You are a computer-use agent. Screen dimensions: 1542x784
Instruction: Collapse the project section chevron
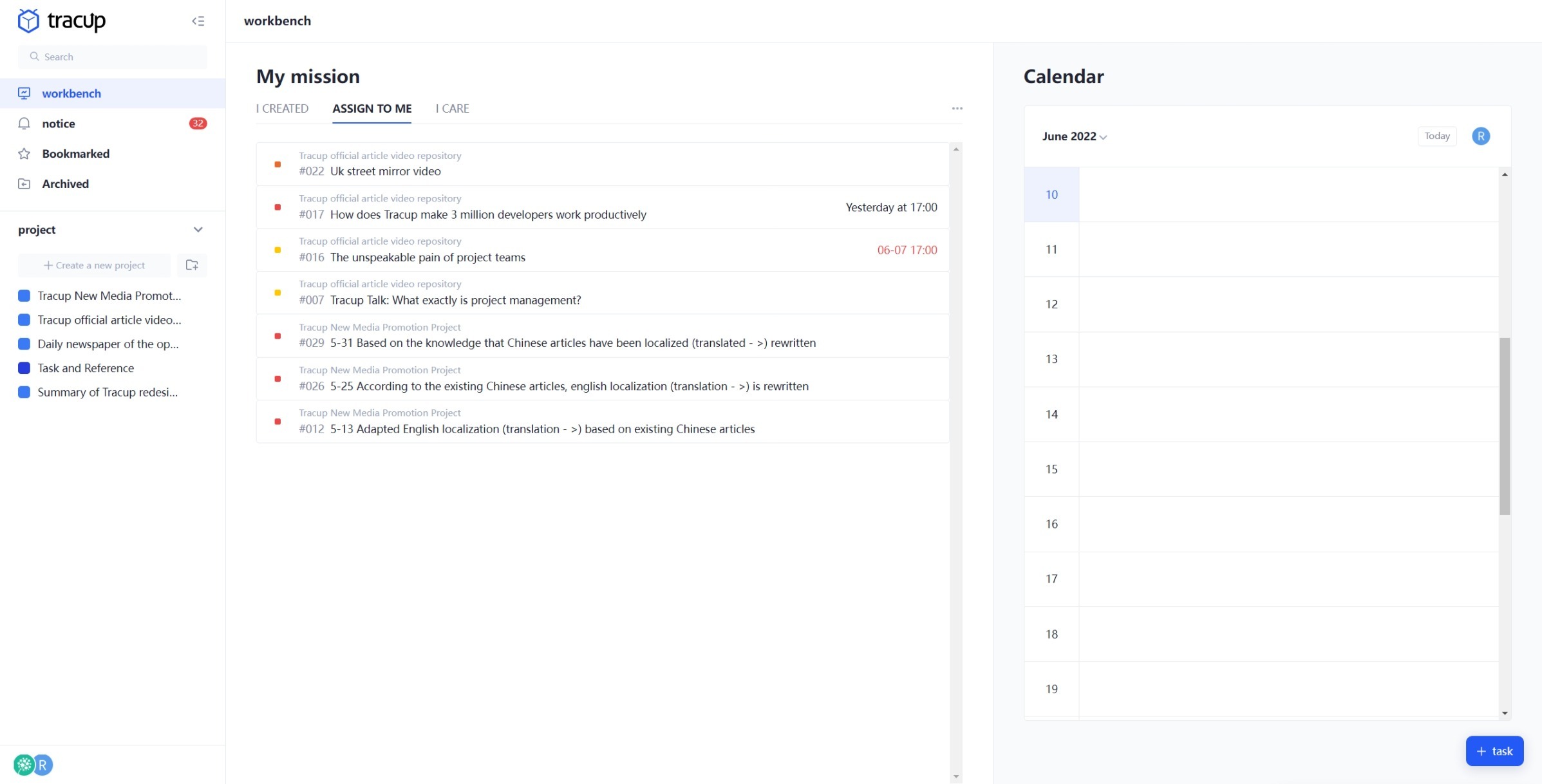click(198, 230)
